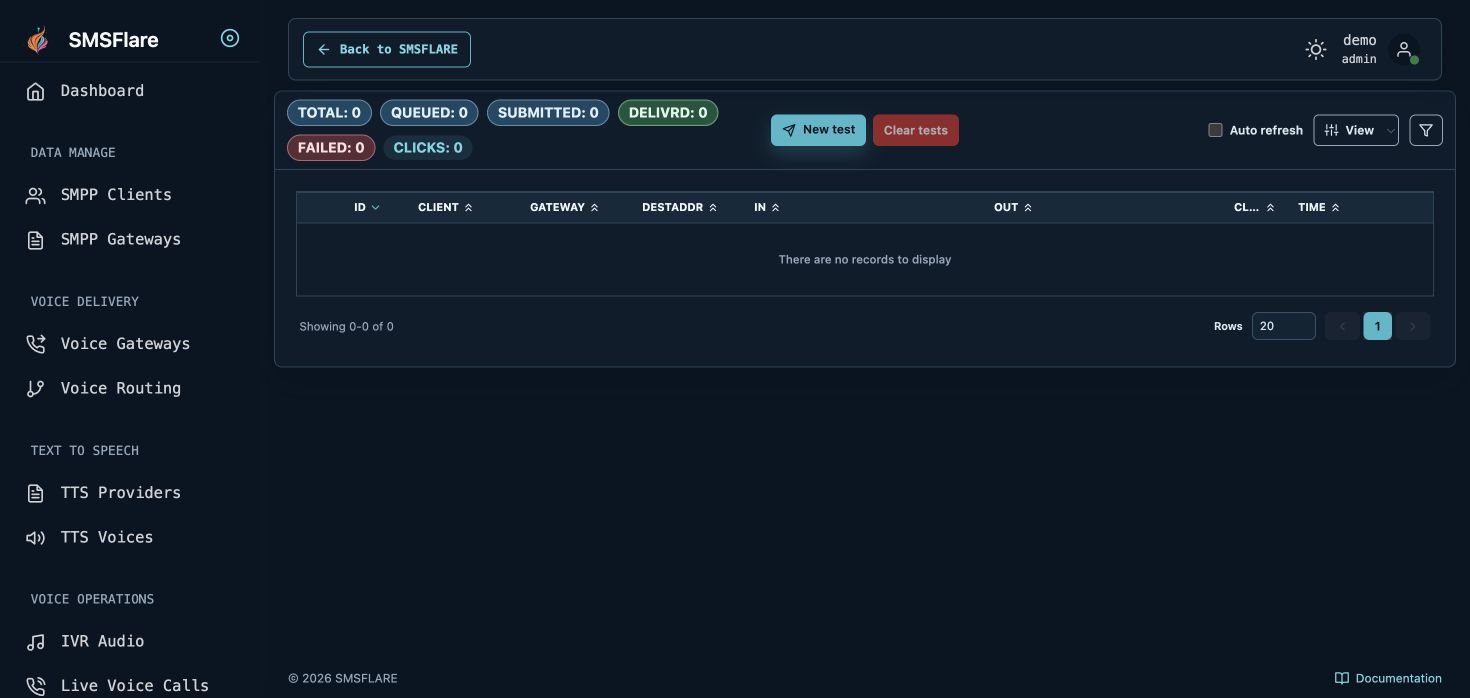Viewport: 1470px width, 698px height.
Task: Click the SUBMITTED: 0 badge
Action: (x=548, y=113)
